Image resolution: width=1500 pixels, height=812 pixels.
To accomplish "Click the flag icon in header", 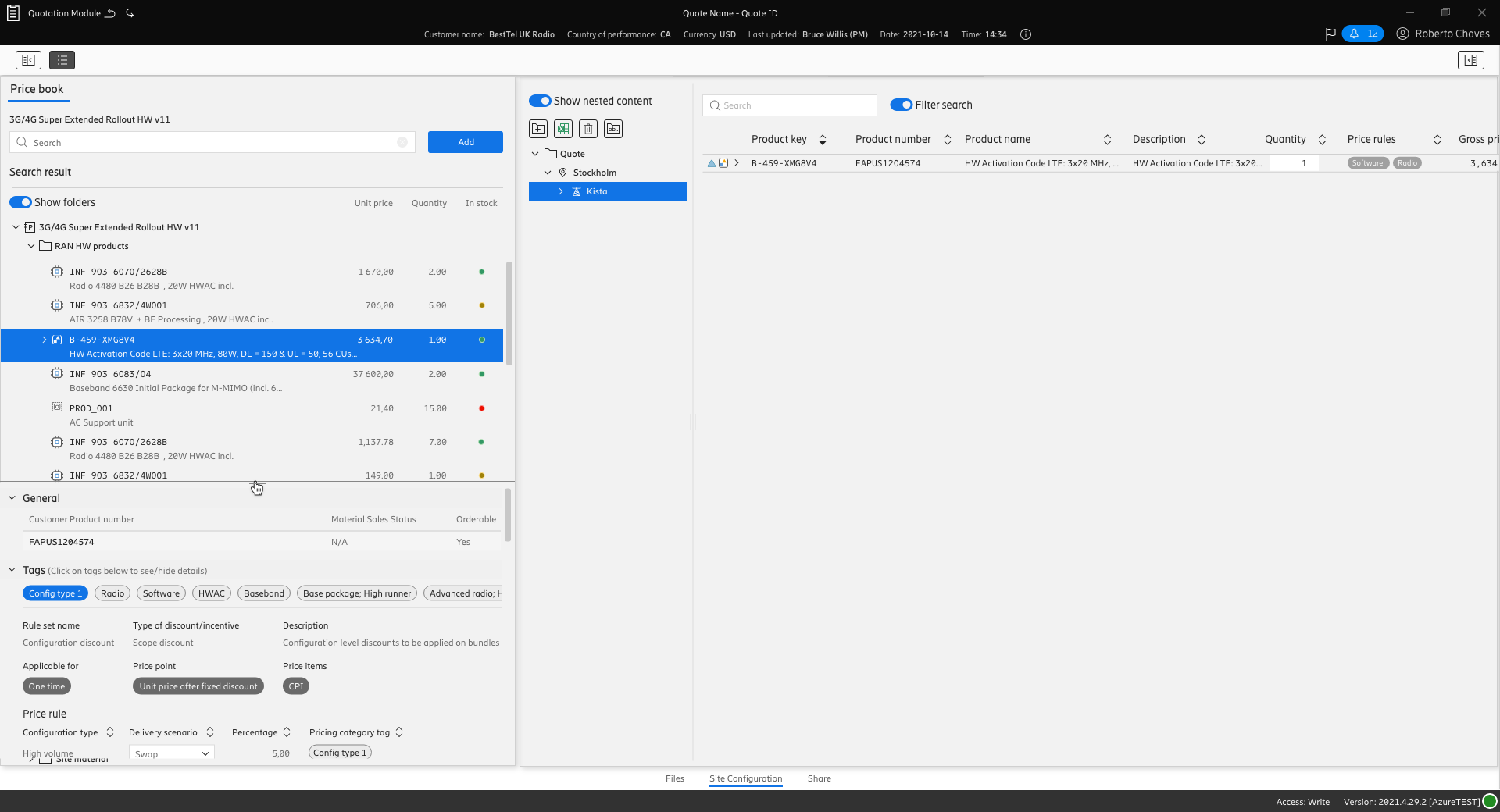I will click(1330, 34).
